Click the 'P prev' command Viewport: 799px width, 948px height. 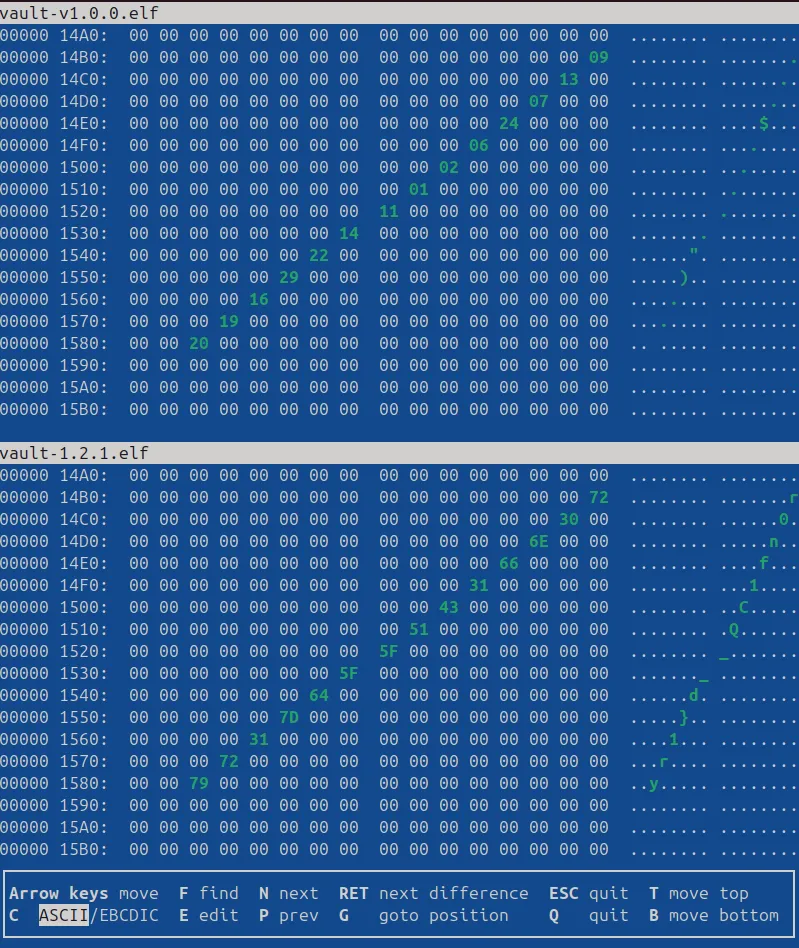click(288, 915)
